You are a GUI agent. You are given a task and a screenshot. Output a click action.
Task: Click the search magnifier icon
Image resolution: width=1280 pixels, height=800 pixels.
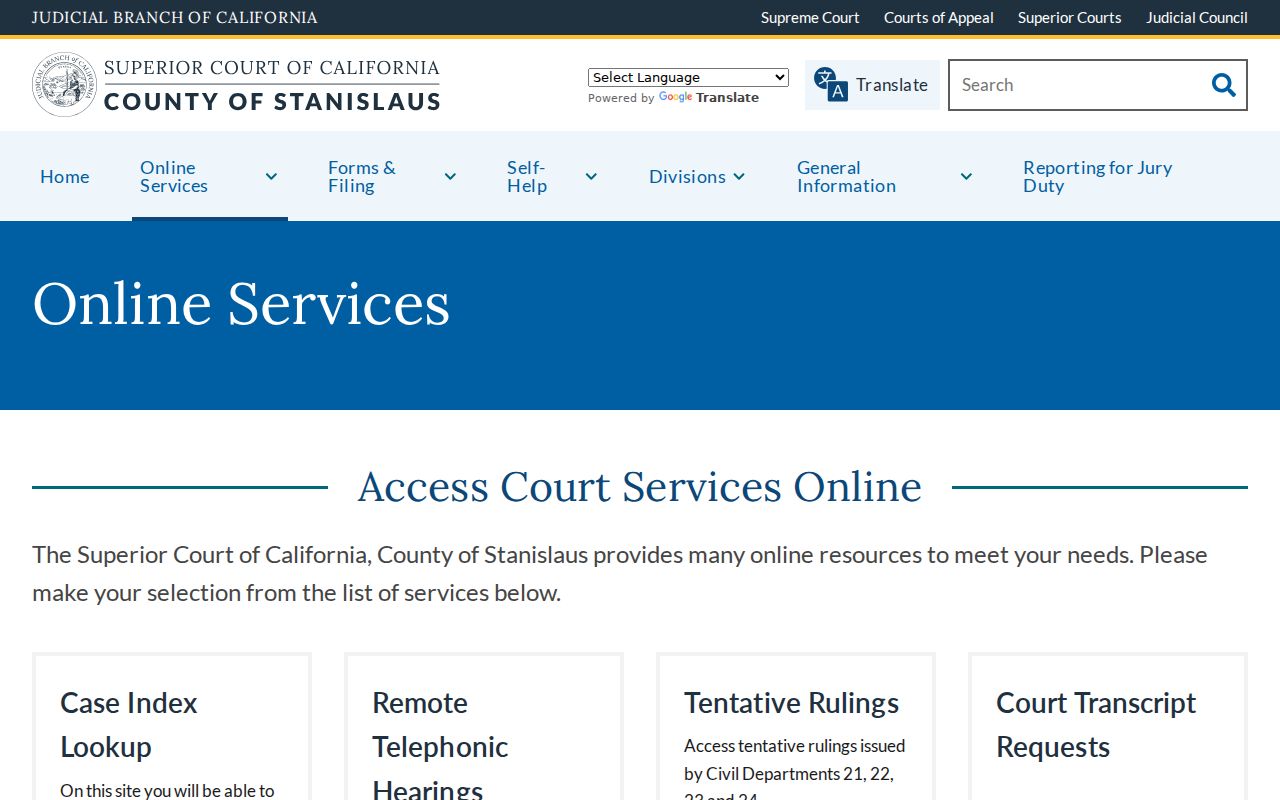1223,85
